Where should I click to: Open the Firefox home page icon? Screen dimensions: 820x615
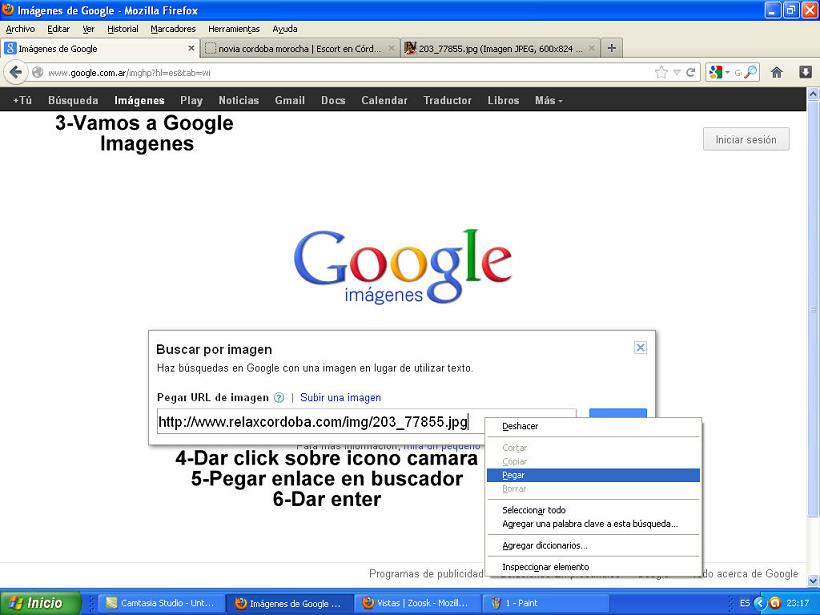pos(778,72)
